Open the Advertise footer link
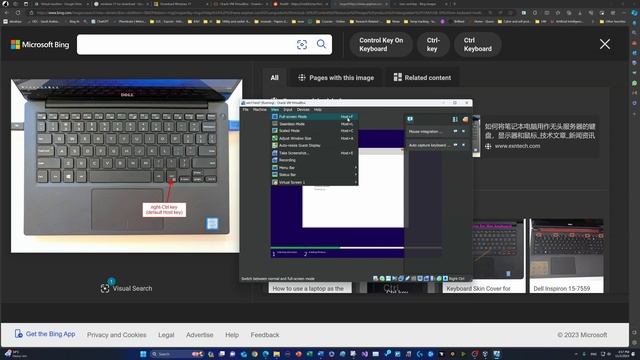640x360 pixels. pos(200,335)
